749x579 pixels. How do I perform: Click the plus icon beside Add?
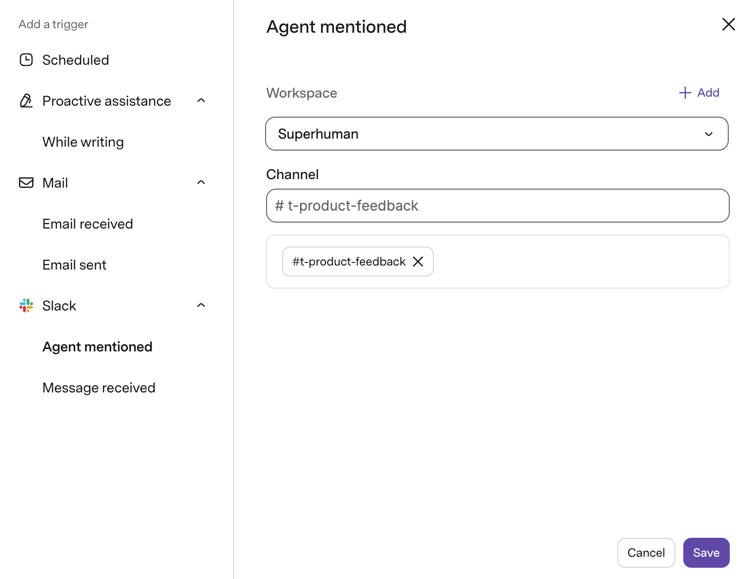(685, 93)
